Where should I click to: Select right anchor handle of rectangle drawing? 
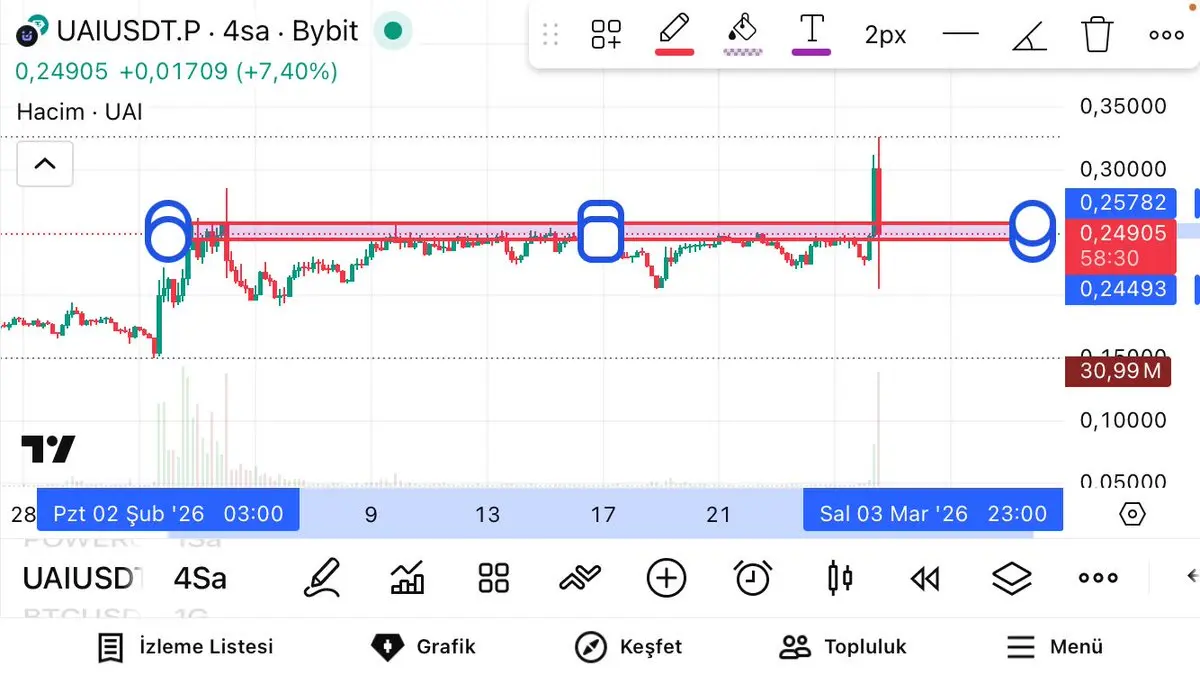click(1032, 230)
